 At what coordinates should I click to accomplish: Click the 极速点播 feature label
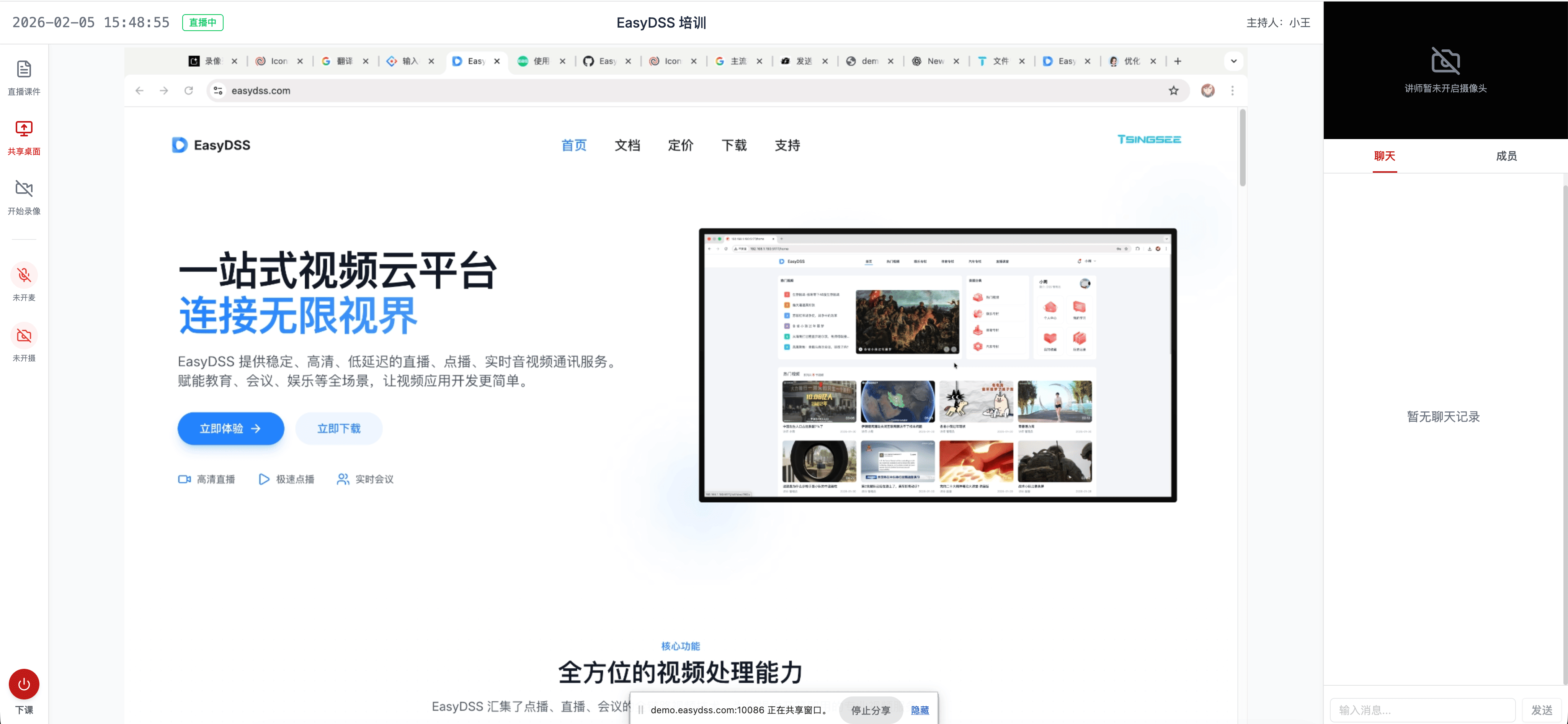click(x=286, y=479)
